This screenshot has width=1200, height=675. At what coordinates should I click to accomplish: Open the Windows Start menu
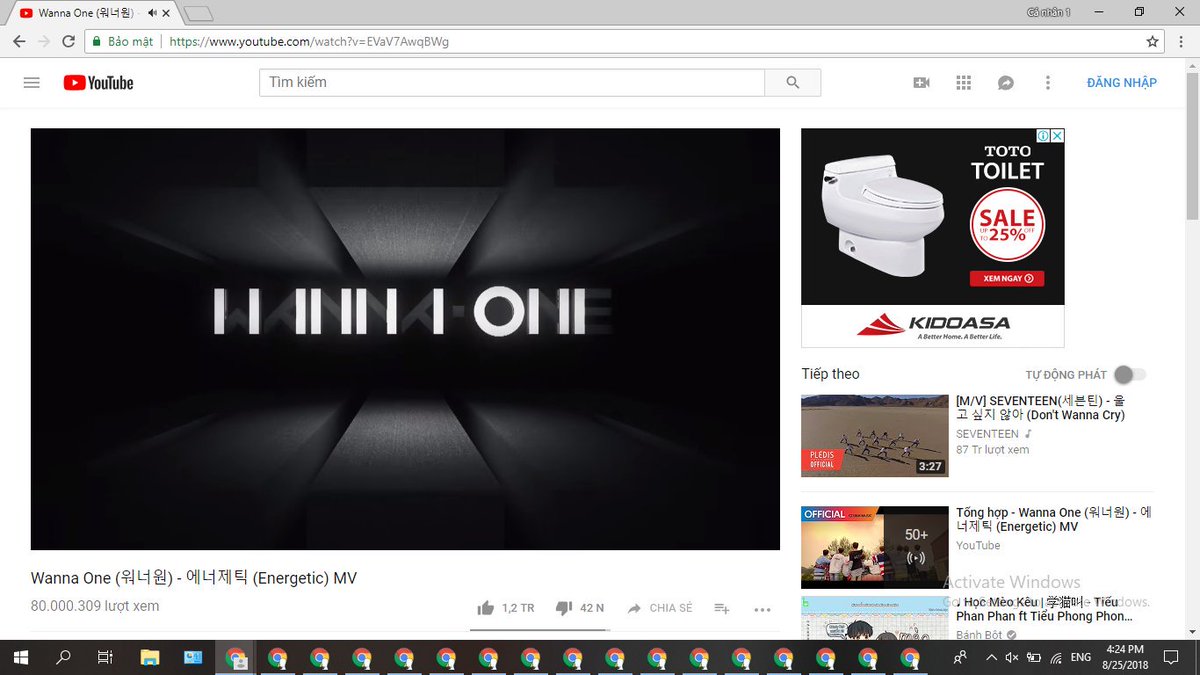(x=20, y=657)
